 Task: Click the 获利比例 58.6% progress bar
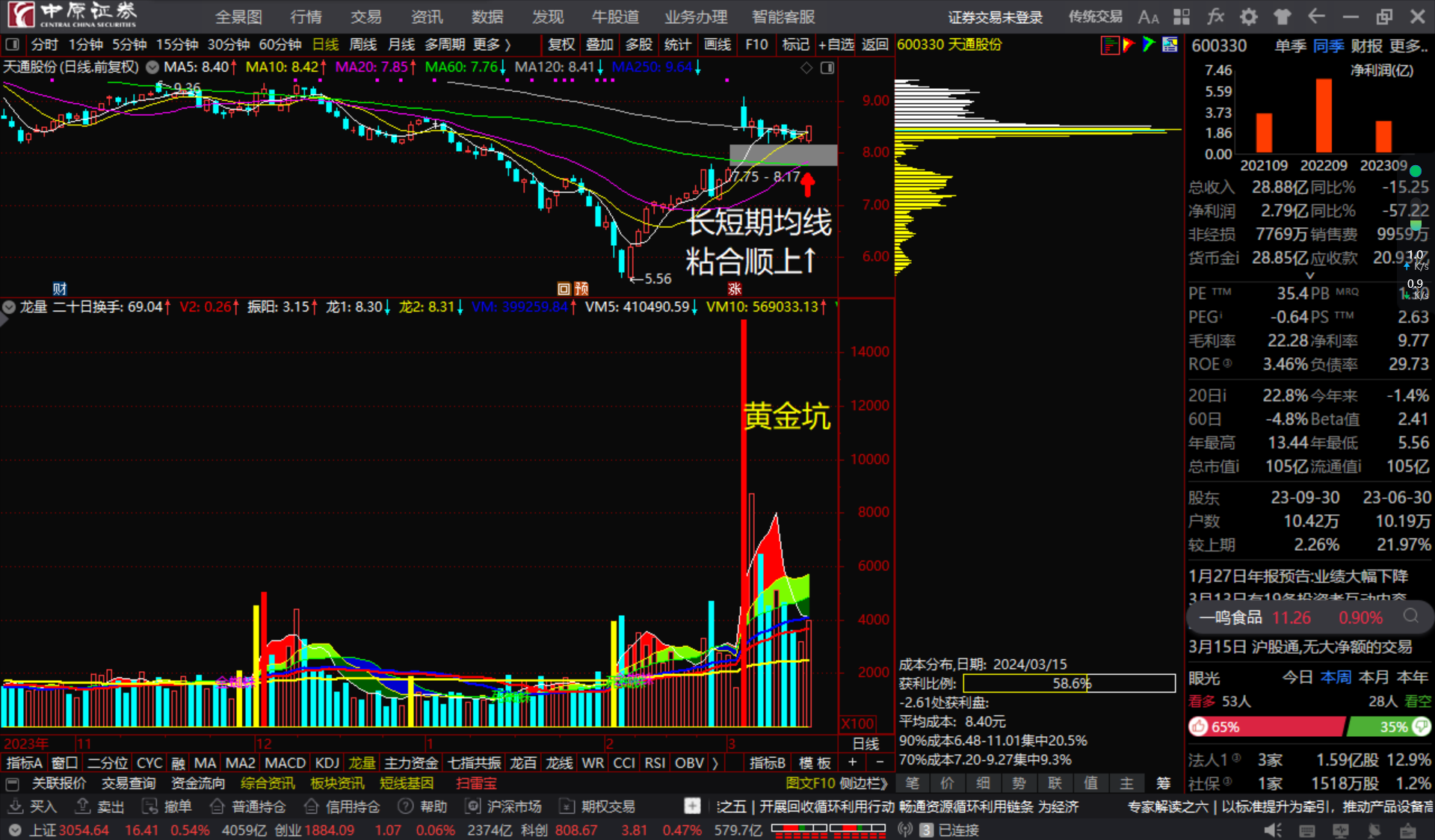click(x=1069, y=683)
